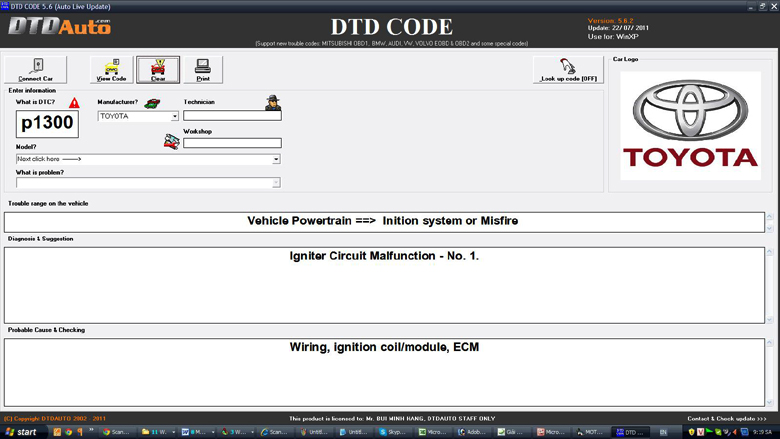This screenshot has height=439, width=780.
Task: Click the p1300 DTC code field
Action: pyautogui.click(x=47, y=124)
